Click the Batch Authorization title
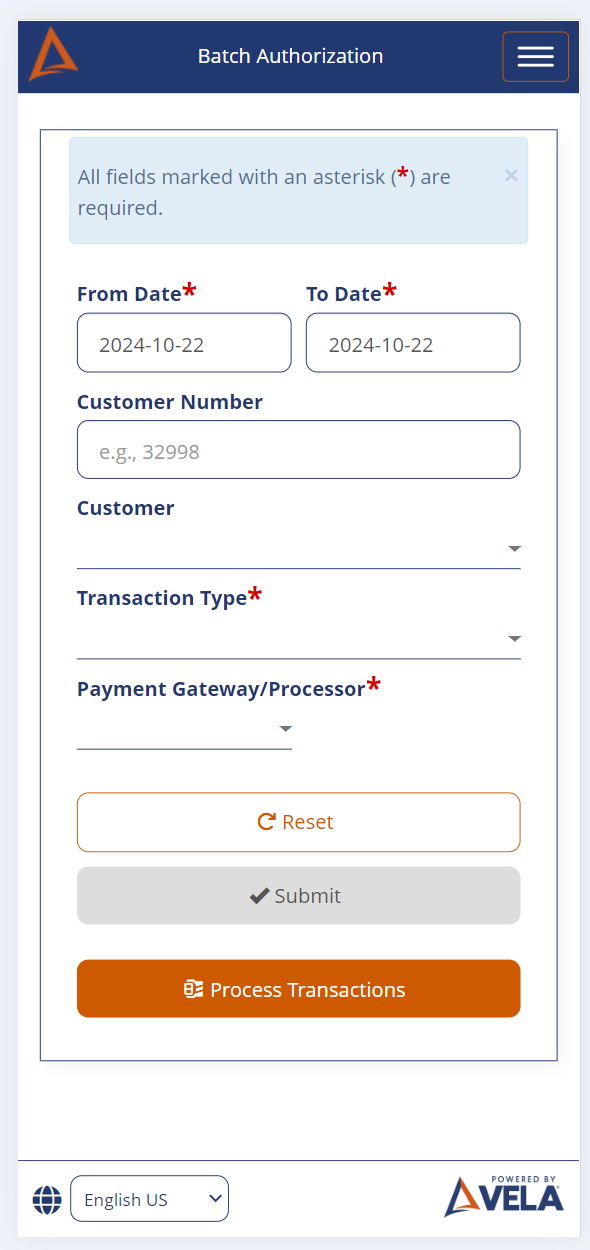 (290, 56)
